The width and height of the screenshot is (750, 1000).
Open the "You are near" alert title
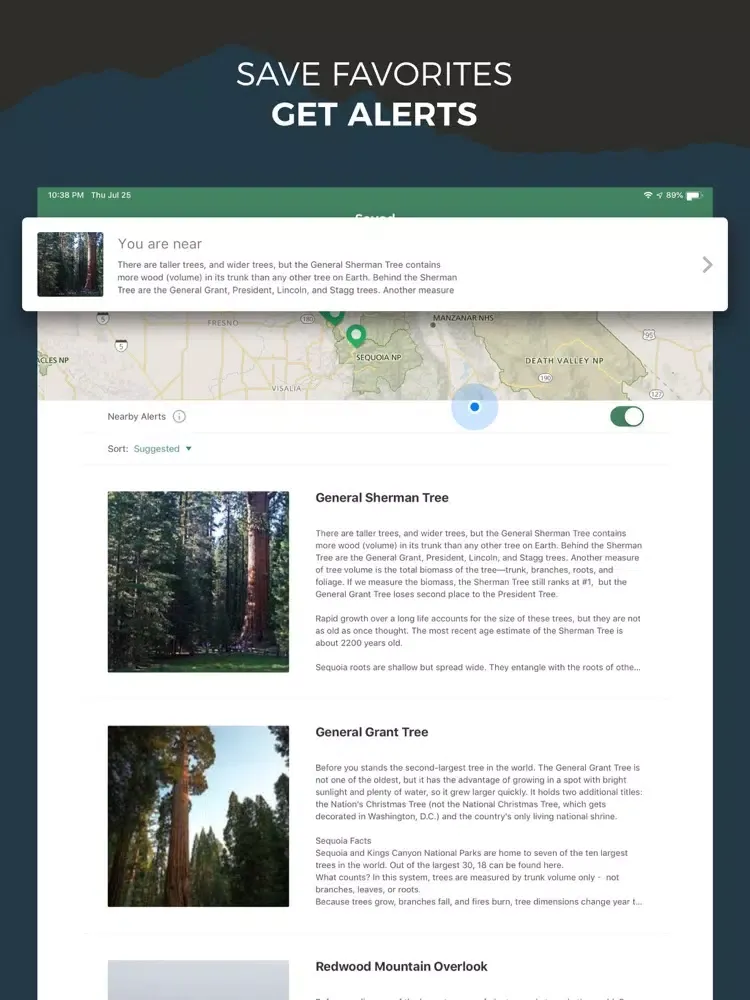point(159,244)
